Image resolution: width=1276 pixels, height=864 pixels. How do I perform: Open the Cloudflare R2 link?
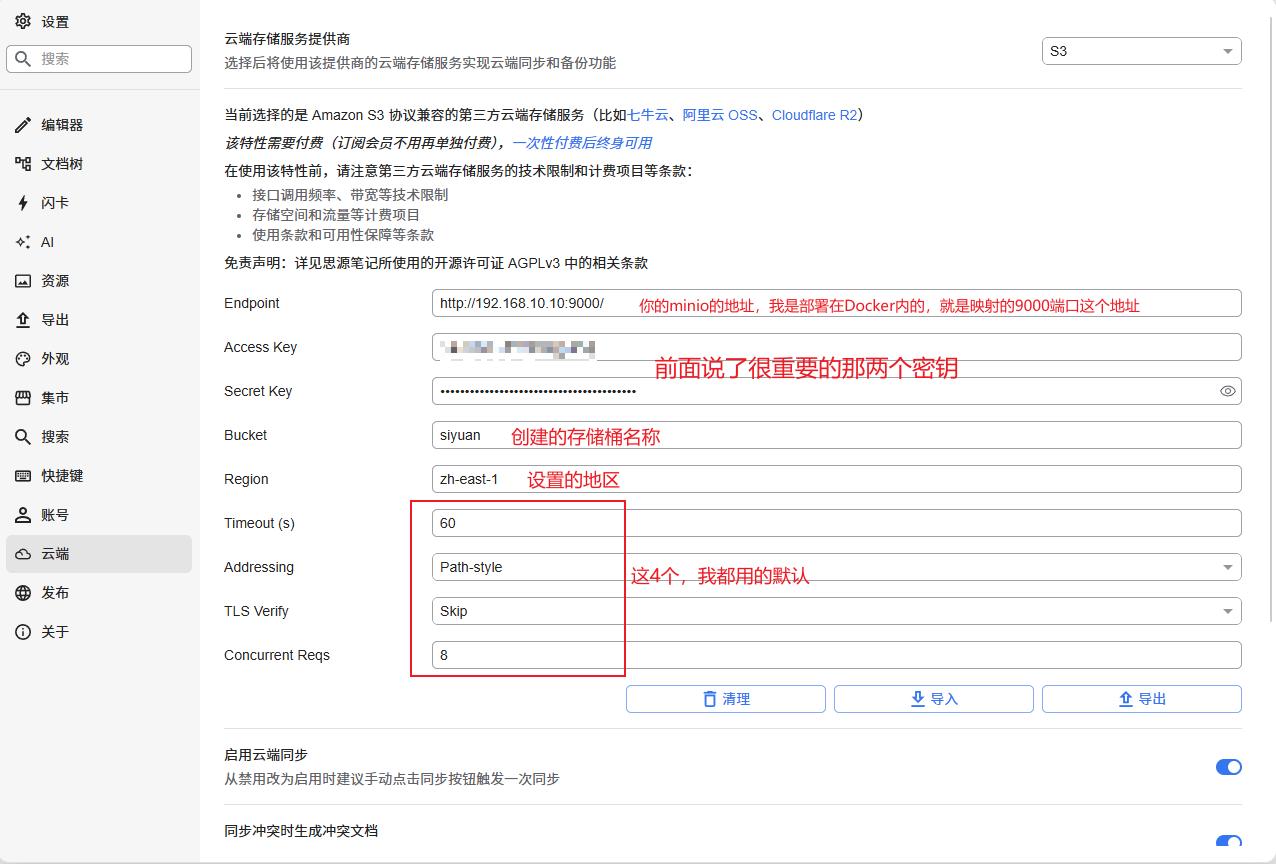(x=814, y=115)
